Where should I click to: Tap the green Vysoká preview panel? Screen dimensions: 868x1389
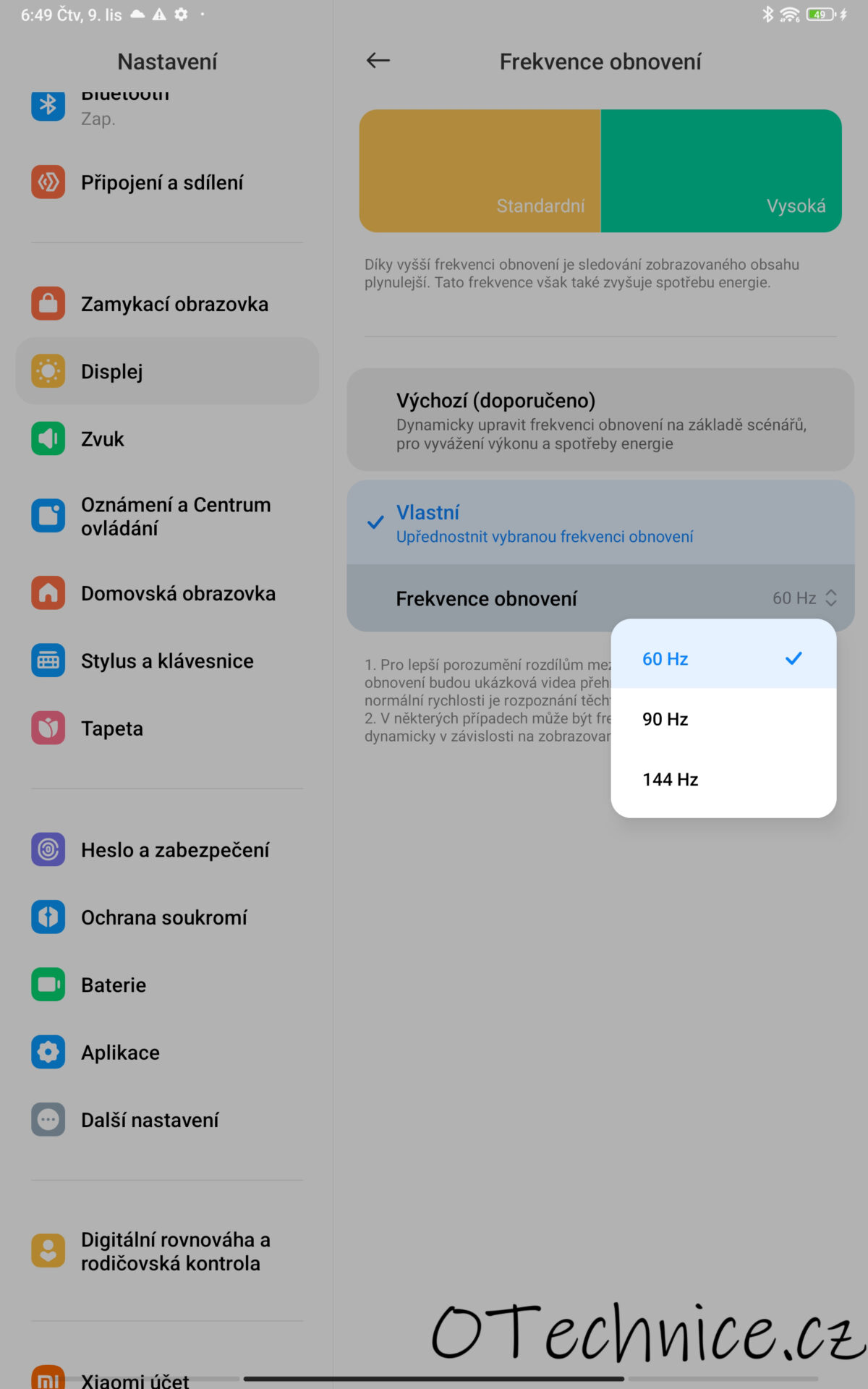coord(721,171)
